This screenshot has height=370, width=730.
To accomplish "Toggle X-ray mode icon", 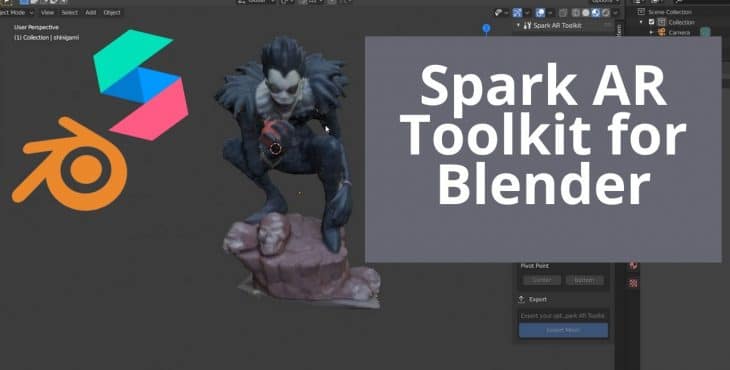I will (x=563, y=13).
